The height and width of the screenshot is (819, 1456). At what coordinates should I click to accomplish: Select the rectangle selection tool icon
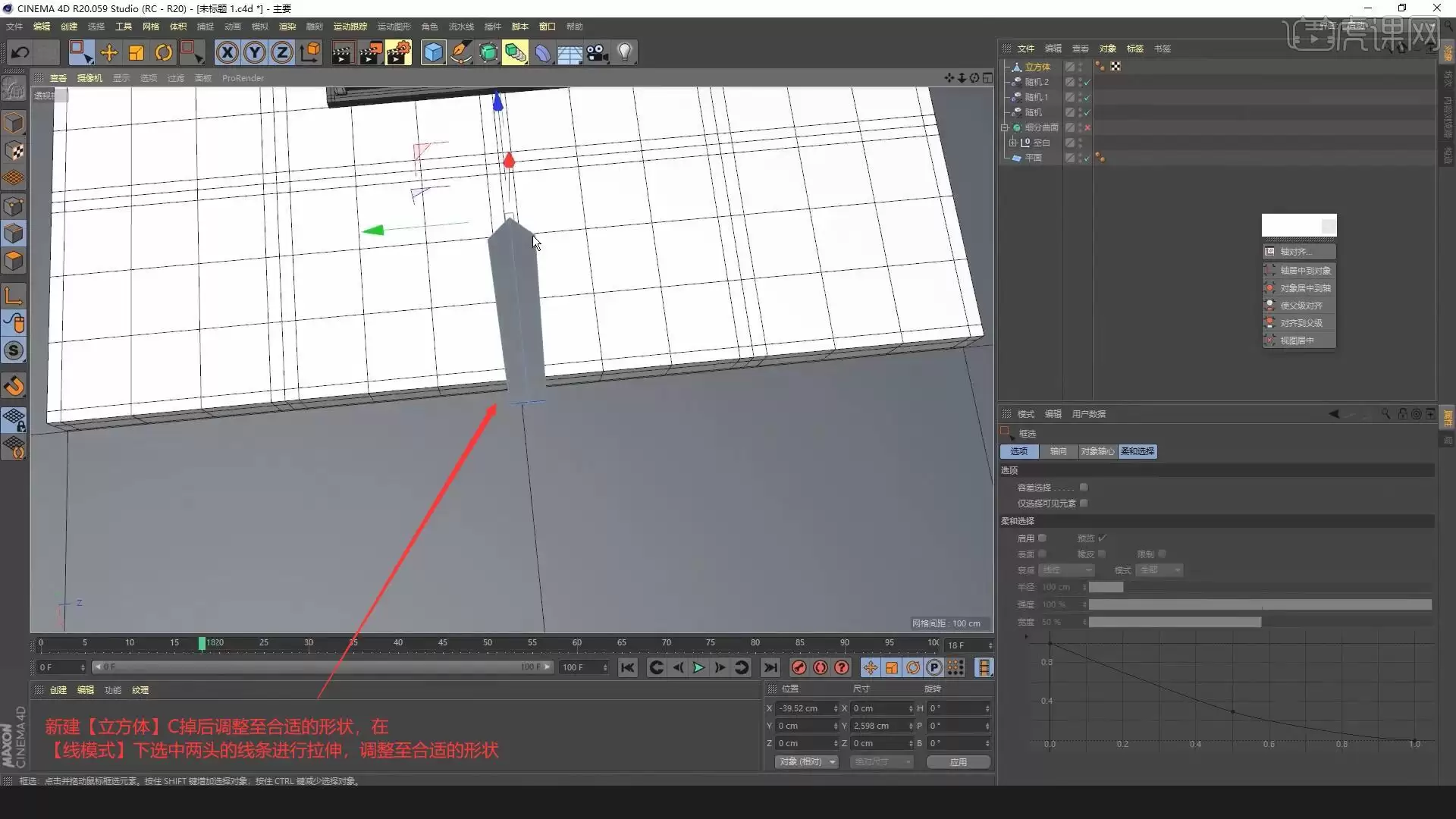tap(80, 52)
